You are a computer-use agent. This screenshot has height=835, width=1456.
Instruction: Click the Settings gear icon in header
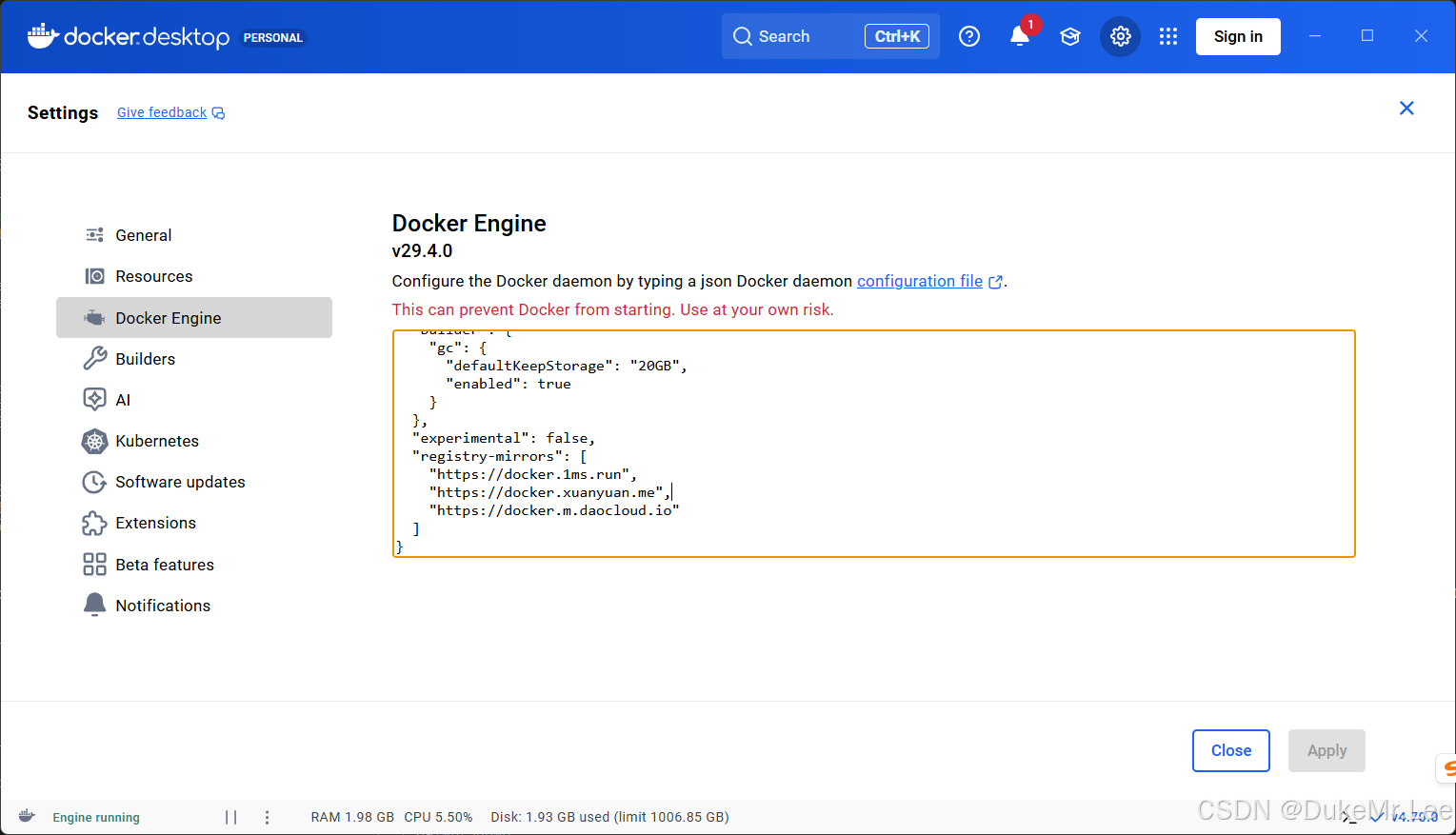click(1121, 36)
